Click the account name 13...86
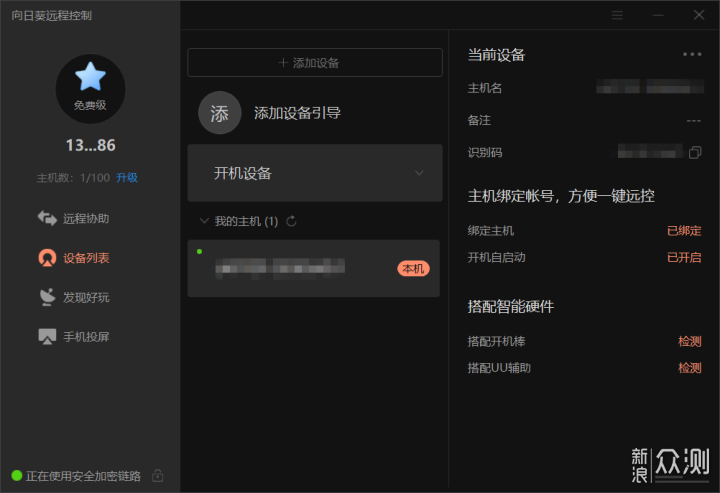The image size is (720, 493). pos(90,146)
